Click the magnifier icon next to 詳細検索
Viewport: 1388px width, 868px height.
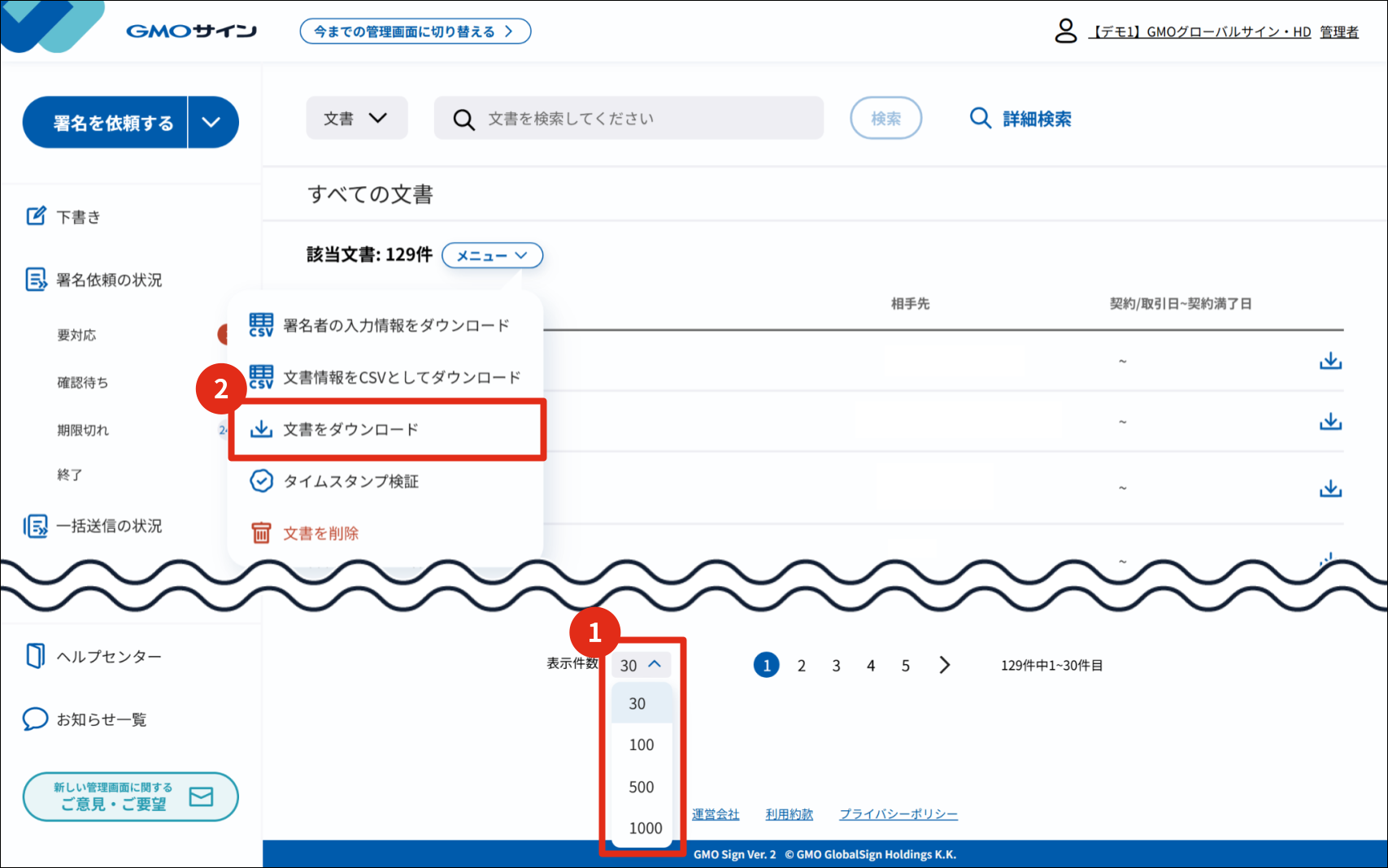point(981,119)
